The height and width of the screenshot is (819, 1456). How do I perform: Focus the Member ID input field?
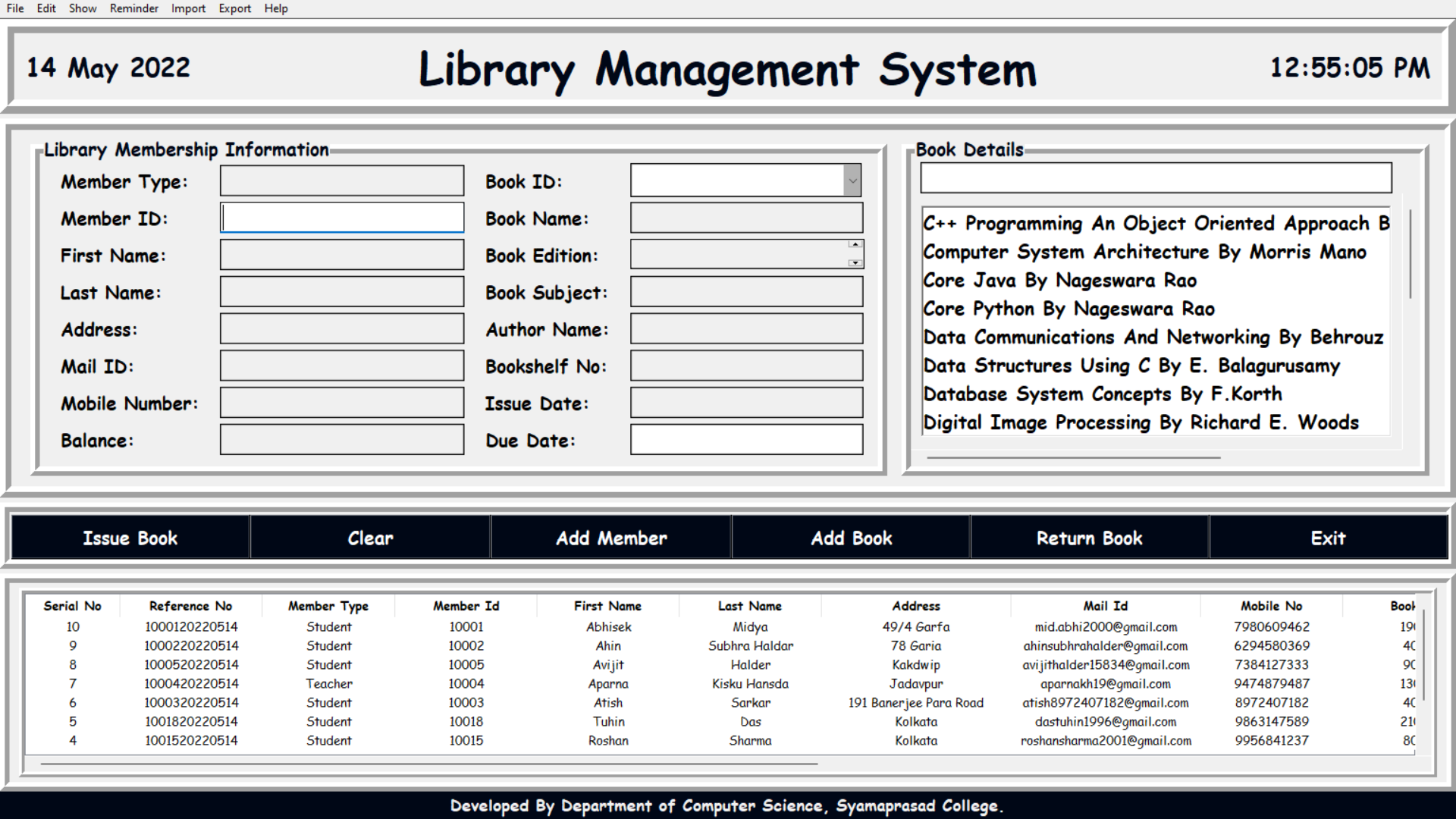coord(342,218)
